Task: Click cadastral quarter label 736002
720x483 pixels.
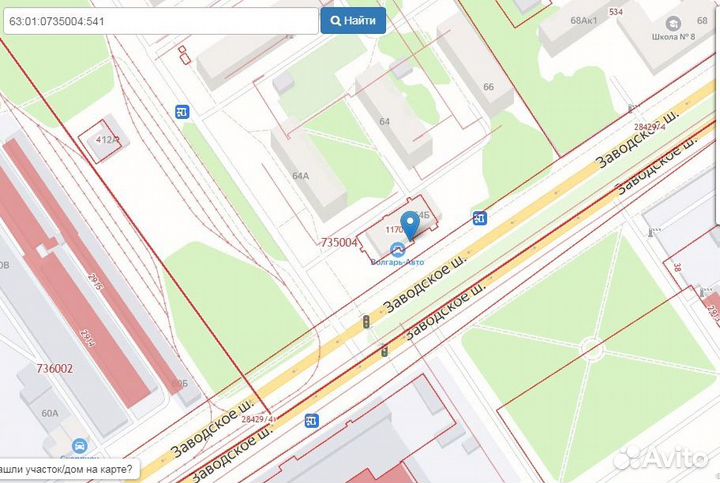Action: [x=54, y=368]
